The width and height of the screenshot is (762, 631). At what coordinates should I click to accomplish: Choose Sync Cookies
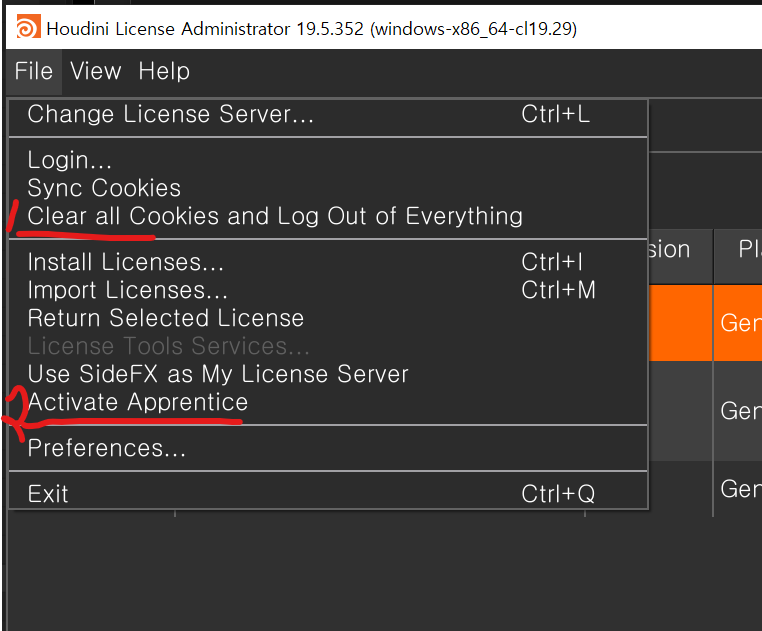tap(328, 188)
